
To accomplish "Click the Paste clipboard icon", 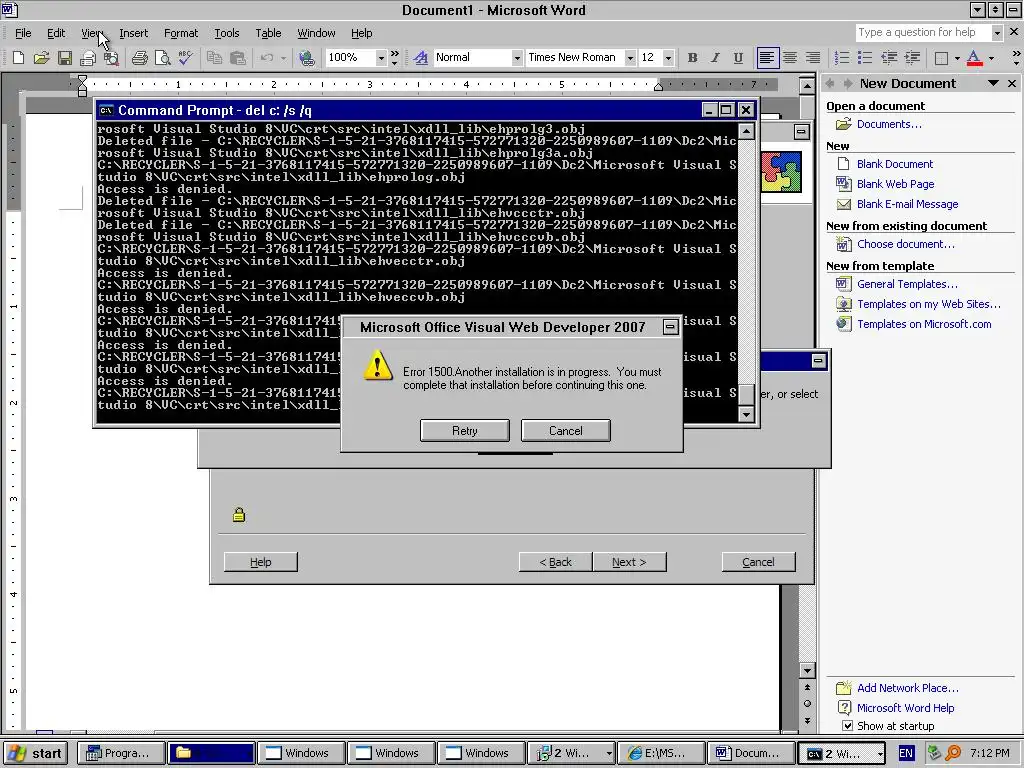I will point(238,58).
